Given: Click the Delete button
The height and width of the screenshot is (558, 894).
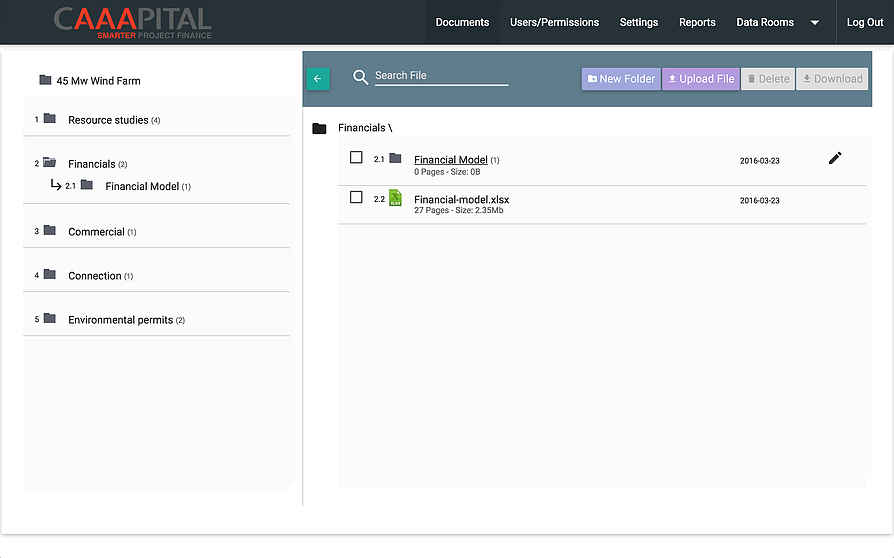Looking at the screenshot, I should 768,79.
